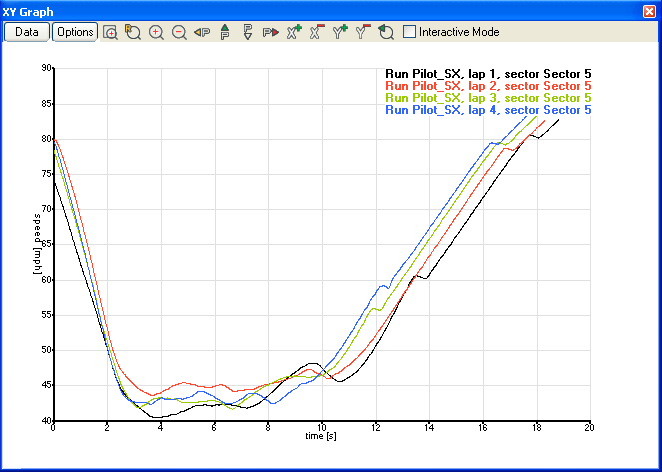Click the zoom-to-fit icon in toolbar

(110, 32)
